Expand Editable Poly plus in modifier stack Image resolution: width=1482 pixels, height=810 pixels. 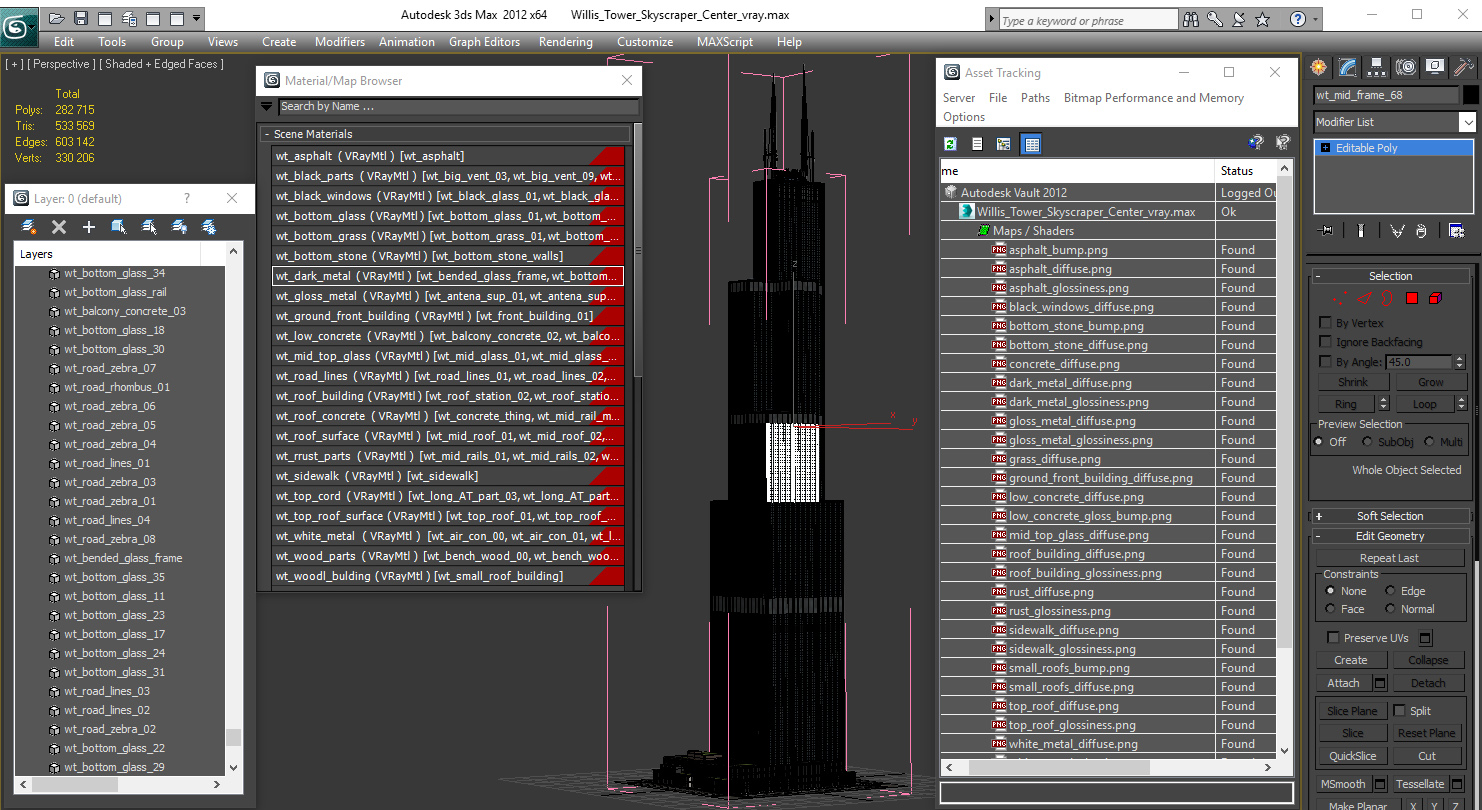pyautogui.click(x=1326, y=148)
